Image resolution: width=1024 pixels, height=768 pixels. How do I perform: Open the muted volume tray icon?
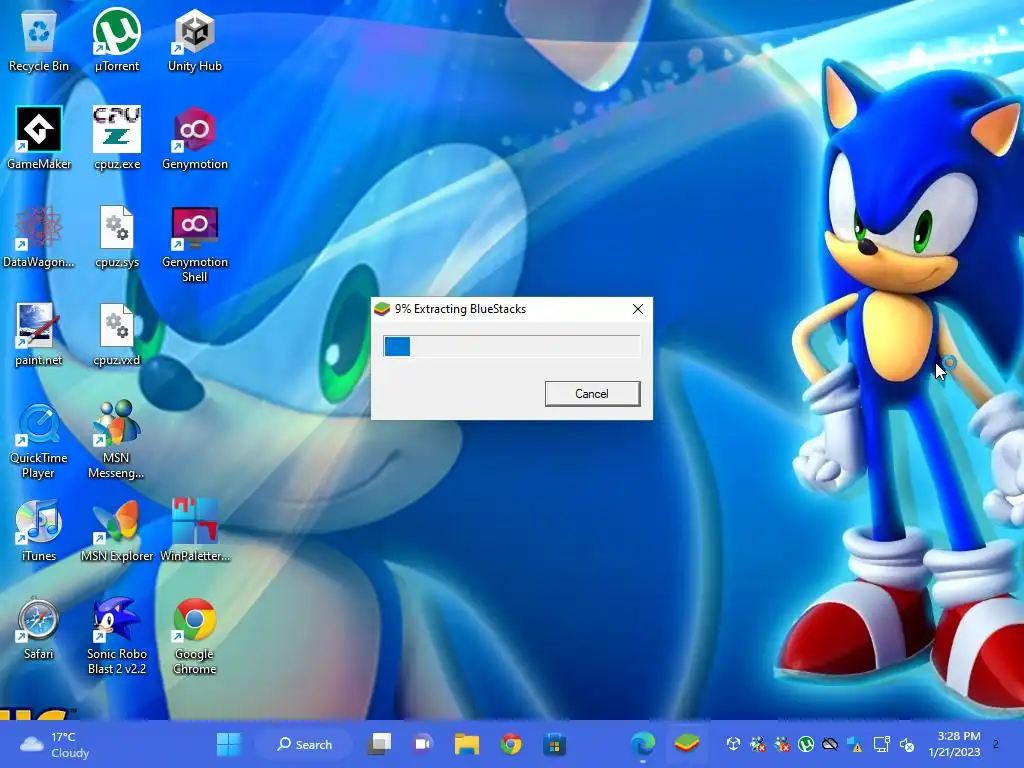[x=907, y=744]
